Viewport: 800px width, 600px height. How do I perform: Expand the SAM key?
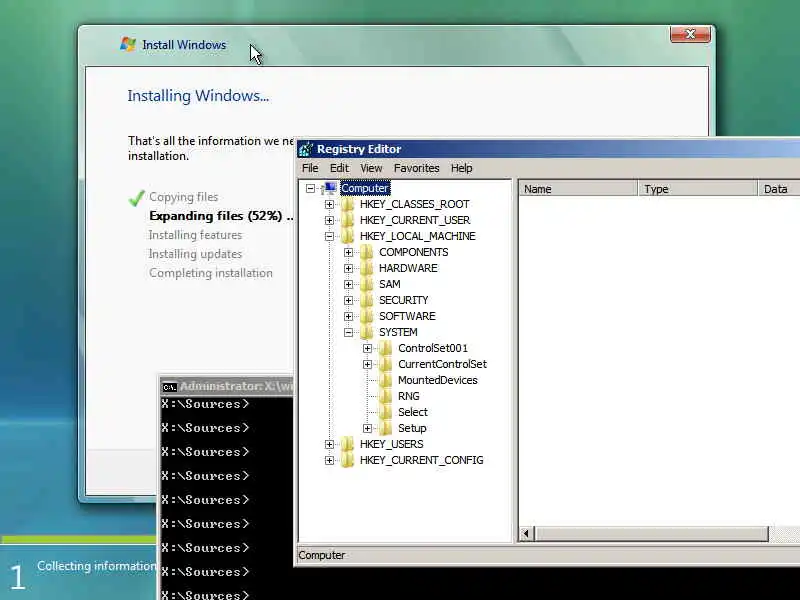pos(348,284)
